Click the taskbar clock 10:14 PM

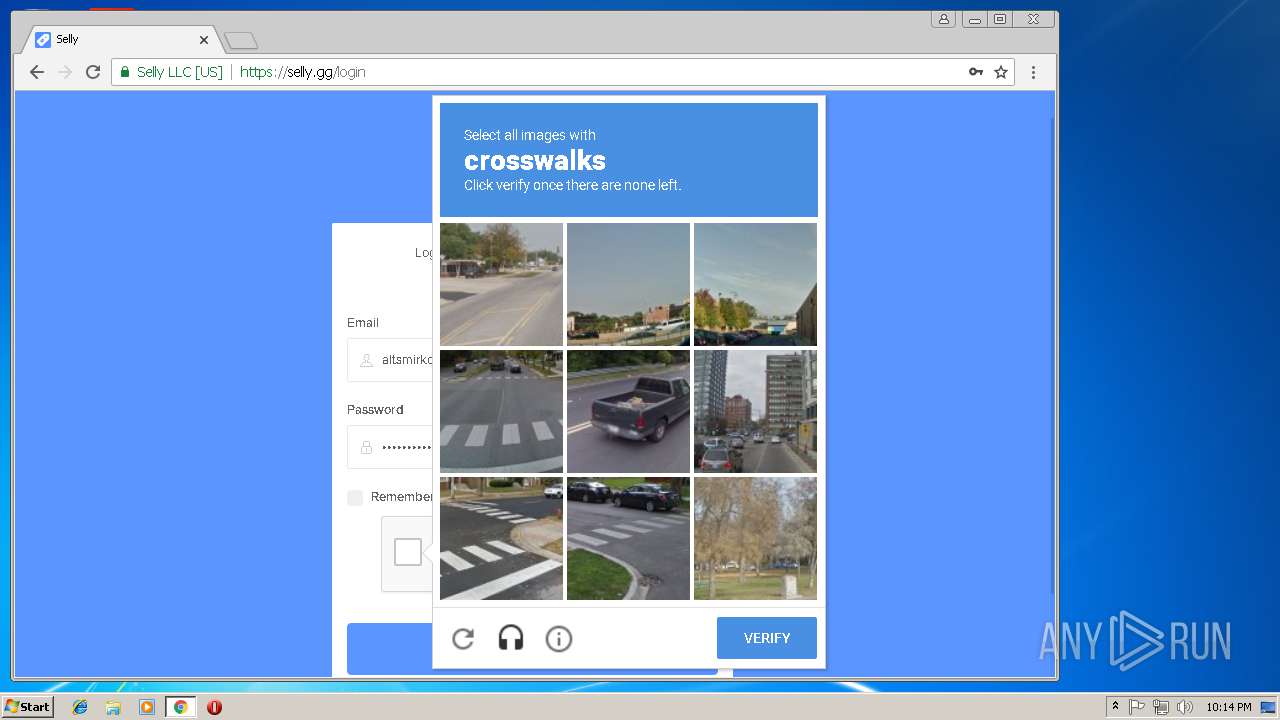pyautogui.click(x=1228, y=707)
